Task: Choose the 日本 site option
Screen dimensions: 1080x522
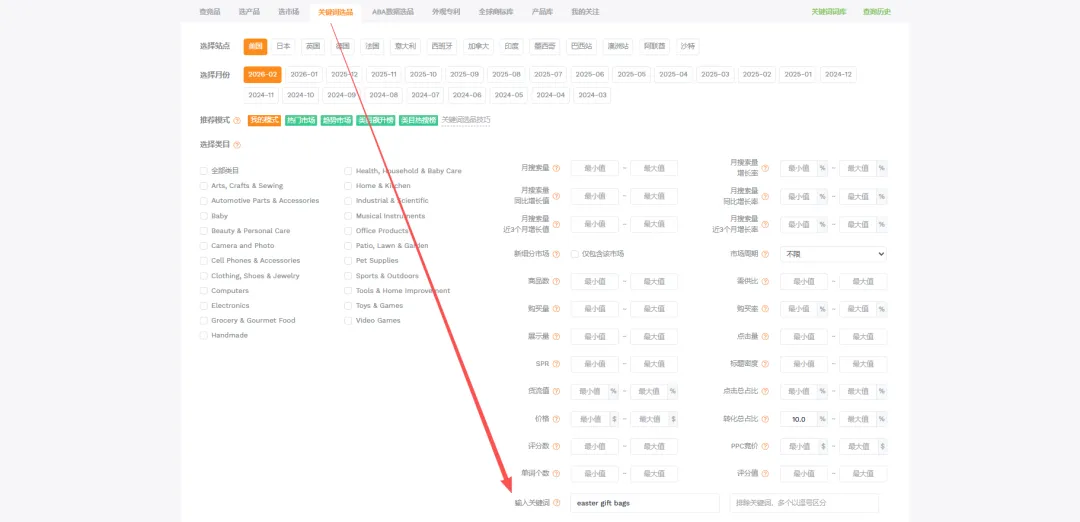Action: pos(284,46)
